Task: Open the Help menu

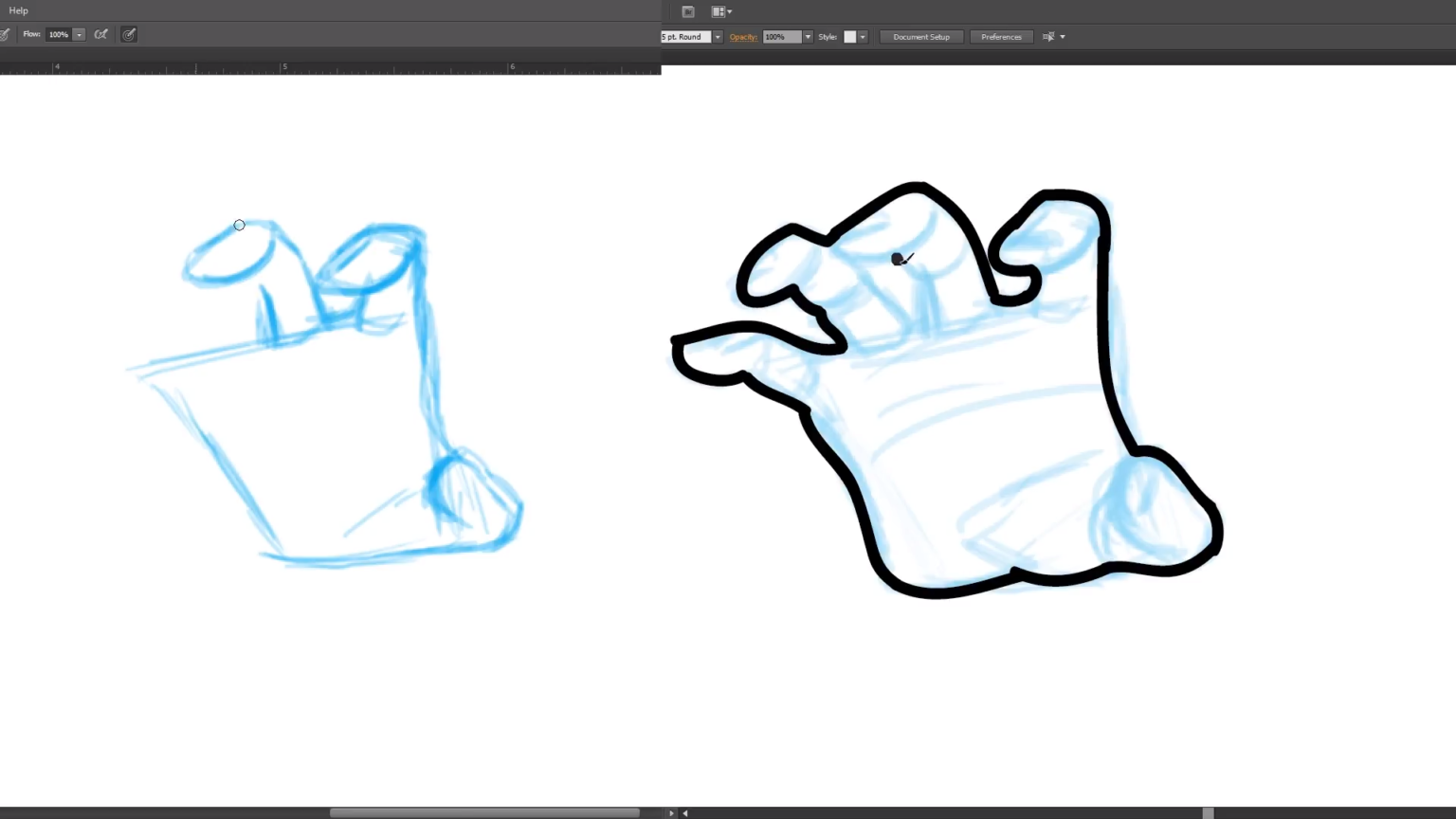Action: coord(18,10)
